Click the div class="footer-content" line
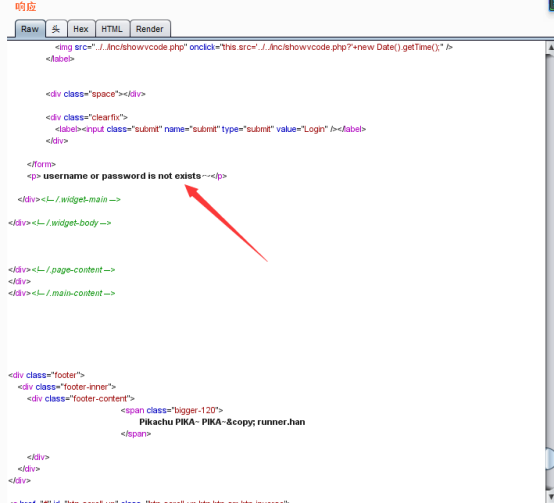554x503 pixels. click(81, 398)
